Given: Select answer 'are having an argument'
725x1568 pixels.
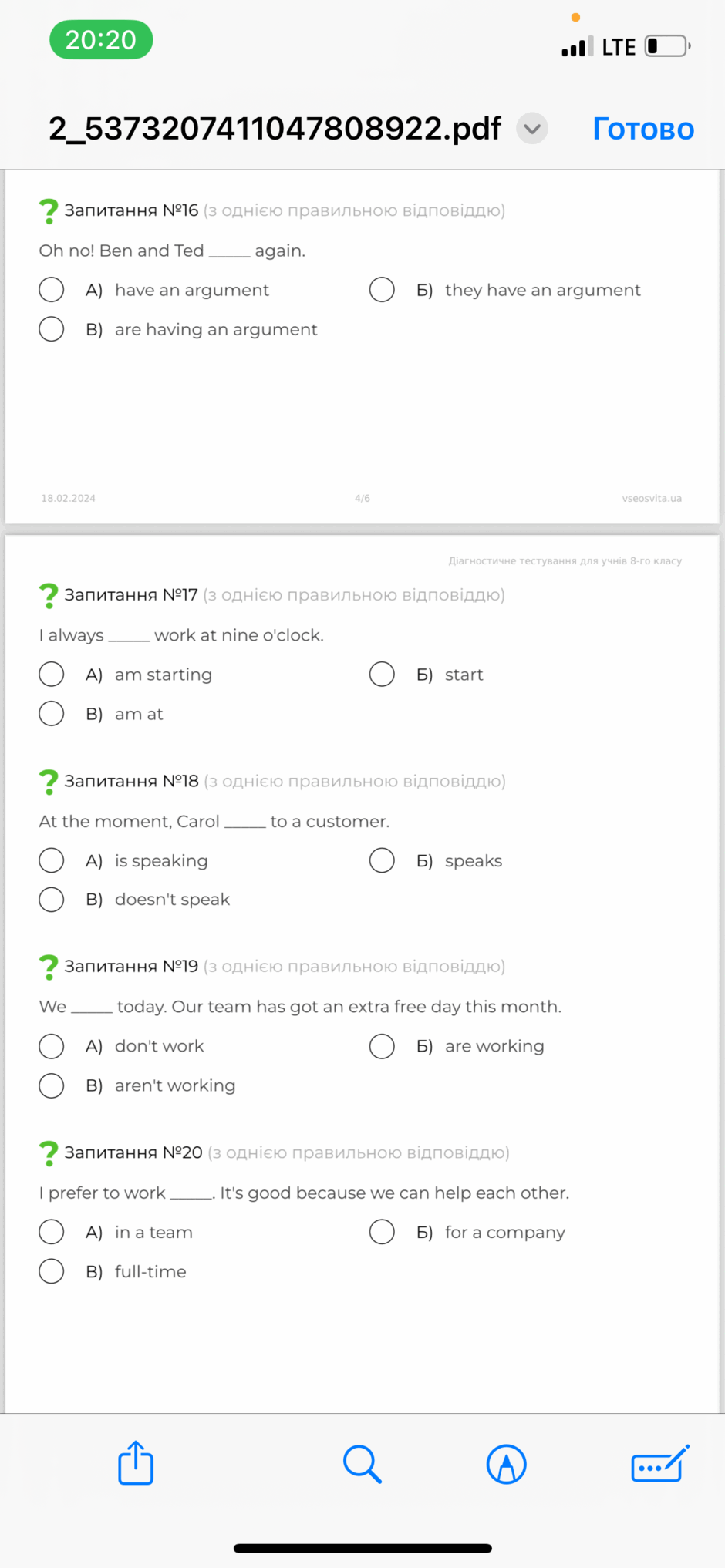Looking at the screenshot, I should (x=52, y=329).
